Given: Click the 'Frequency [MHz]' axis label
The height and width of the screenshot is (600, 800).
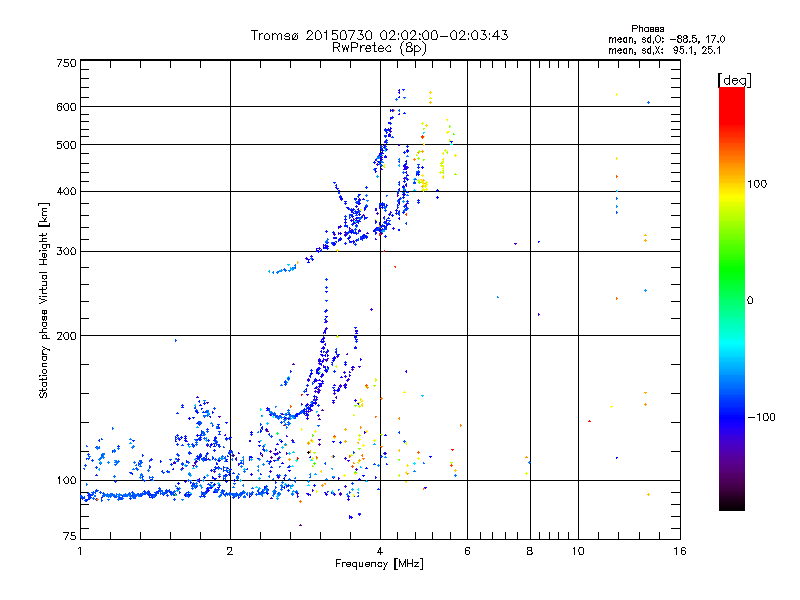Looking at the screenshot, I should pos(379,564).
